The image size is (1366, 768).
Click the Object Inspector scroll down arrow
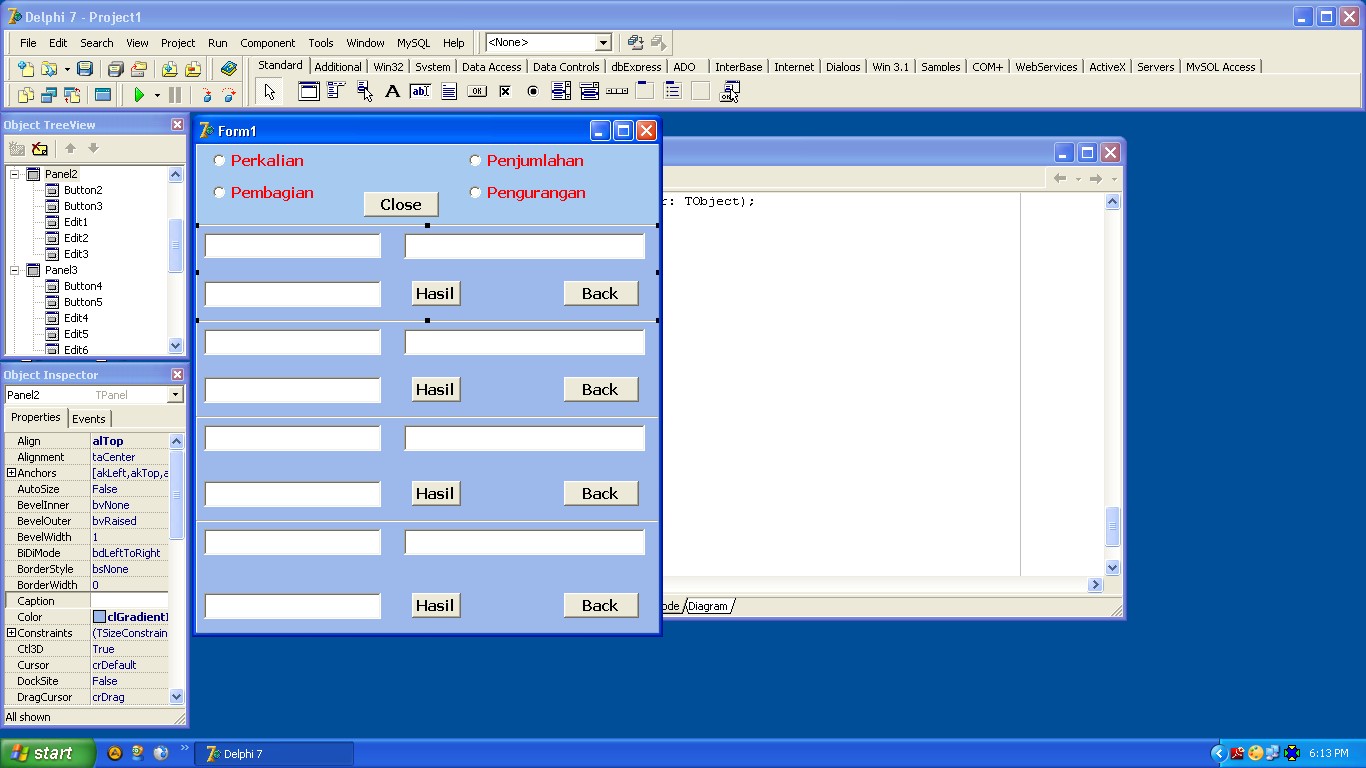coord(176,697)
